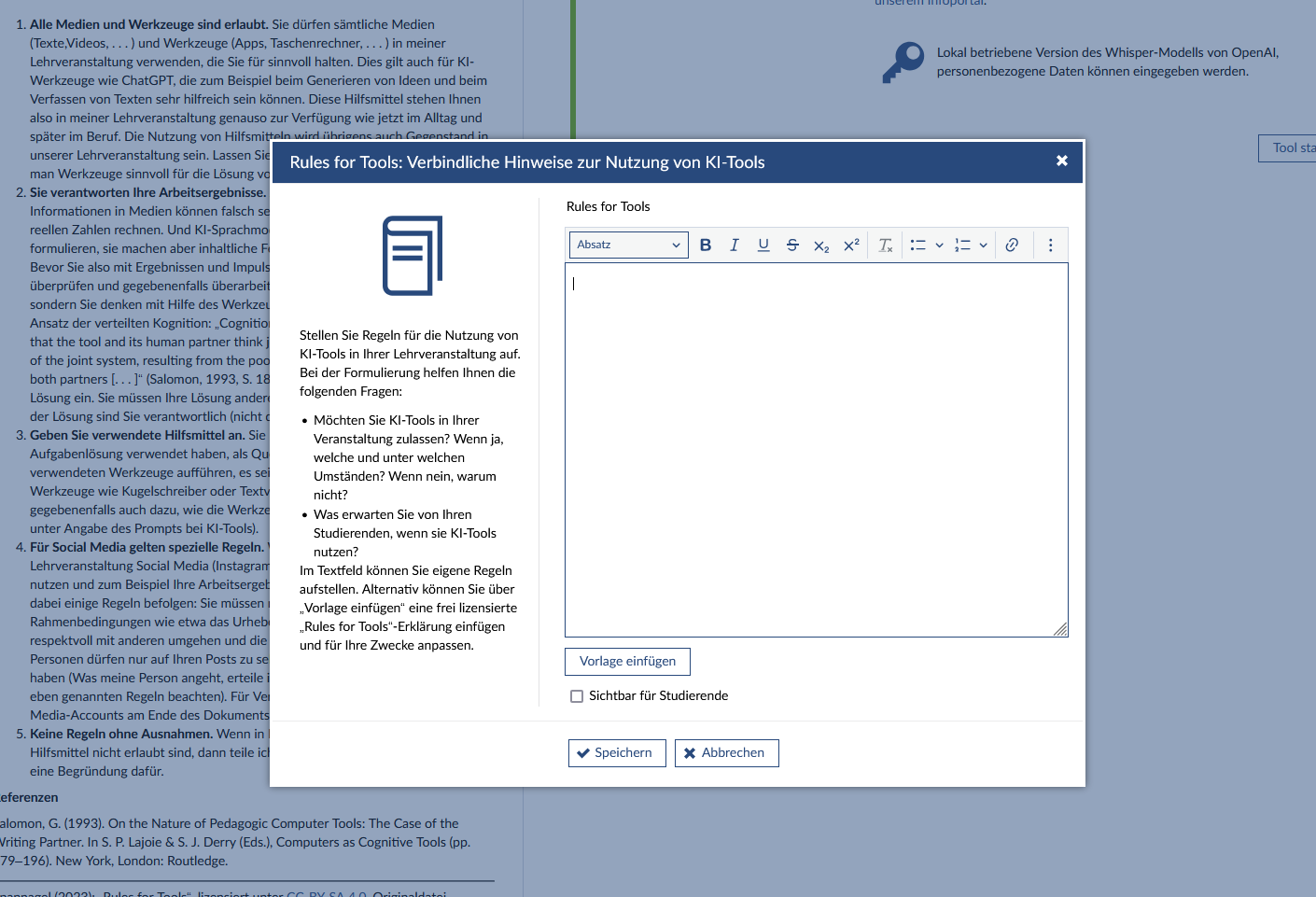The image size is (1316, 897).
Task: Click the bullet 'Möchten Sie KI-Tools in Ihrer'
Action: 410,457
